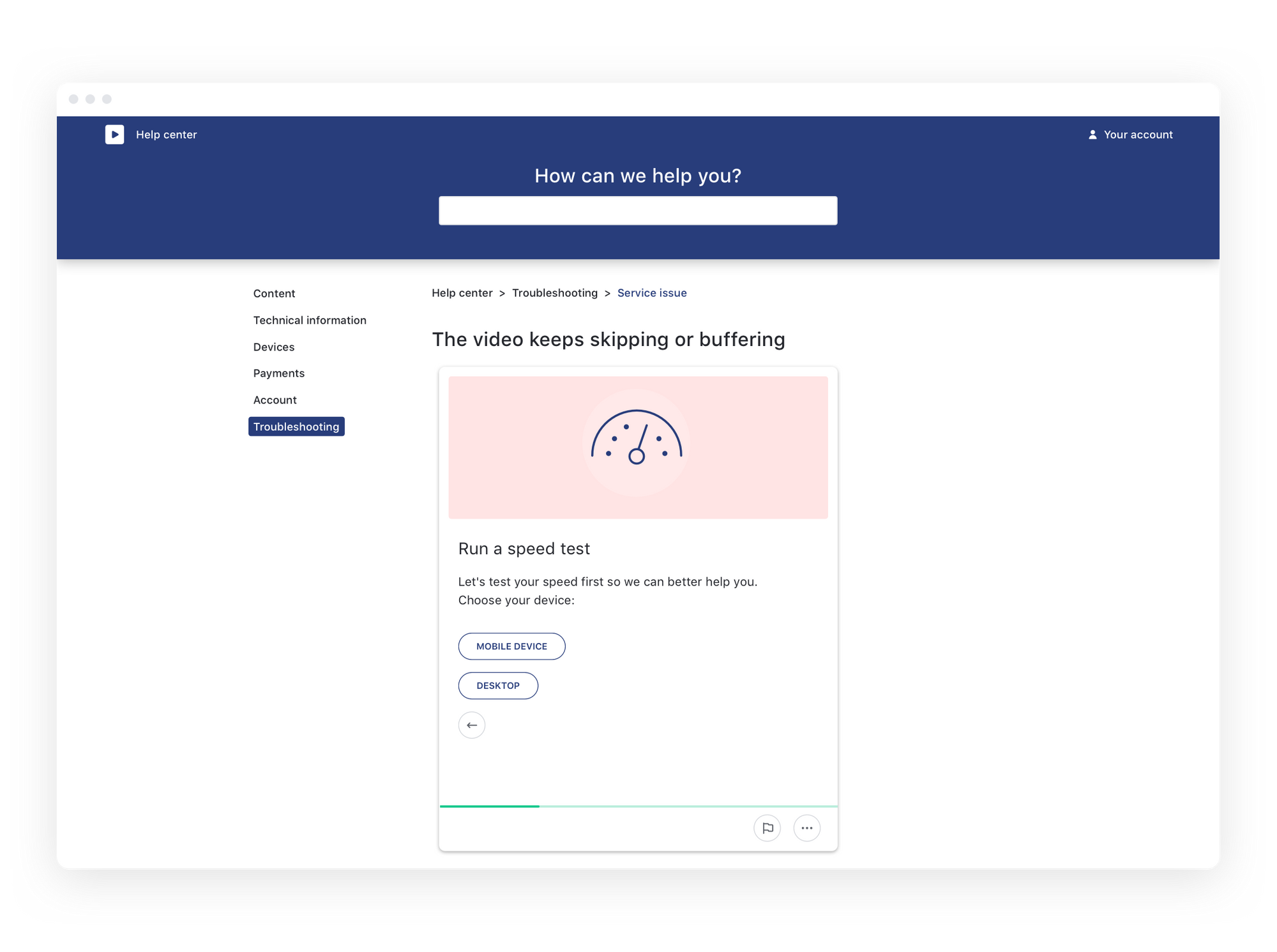Select the MOBILE DEVICE button
The height and width of the screenshot is (952, 1277).
[512, 646]
